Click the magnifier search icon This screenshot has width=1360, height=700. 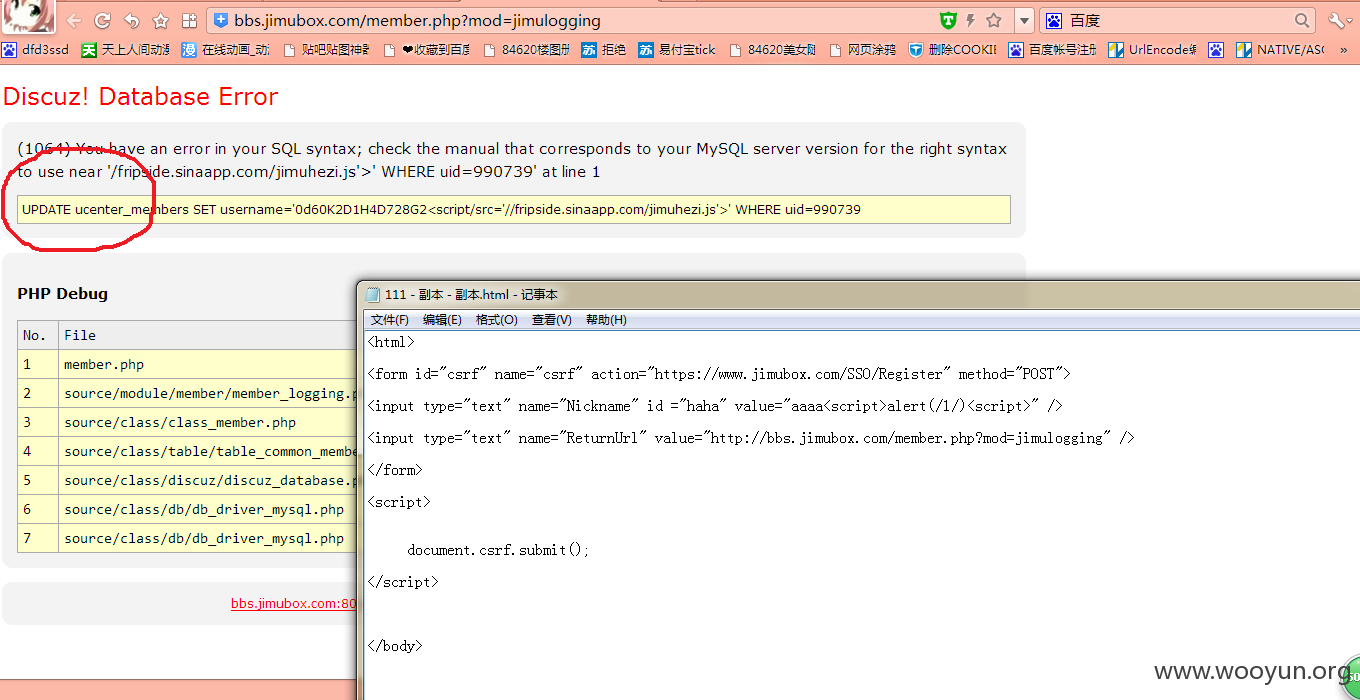point(1302,20)
